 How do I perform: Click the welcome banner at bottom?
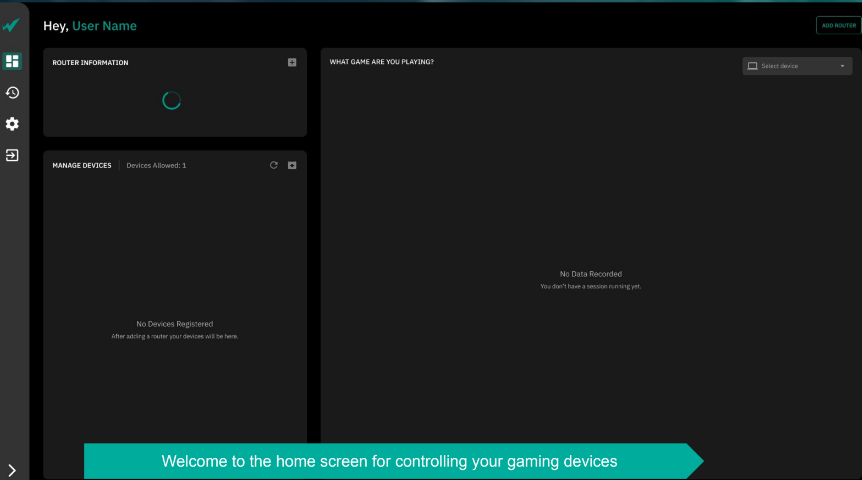(x=390, y=461)
